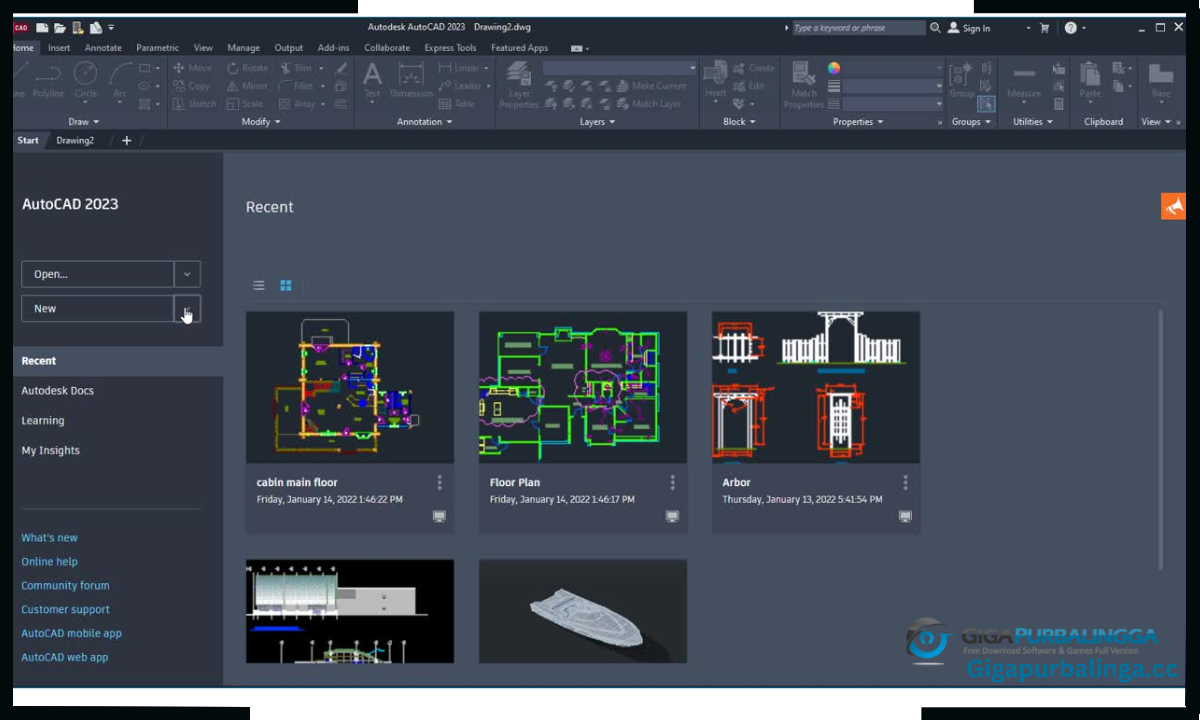Image resolution: width=1200 pixels, height=720 pixels.
Task: Open the Community forum link
Action: [x=65, y=586]
